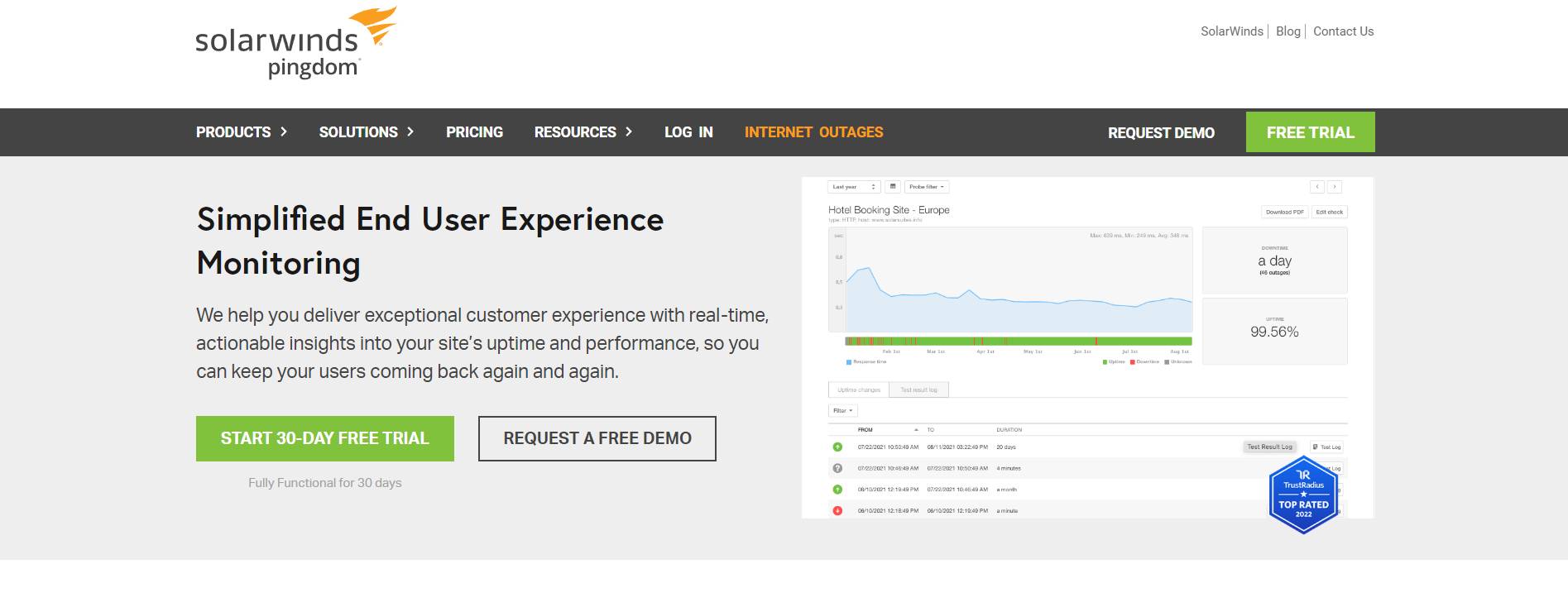Open the Log In page
This screenshot has width=1568, height=607.
click(x=688, y=132)
